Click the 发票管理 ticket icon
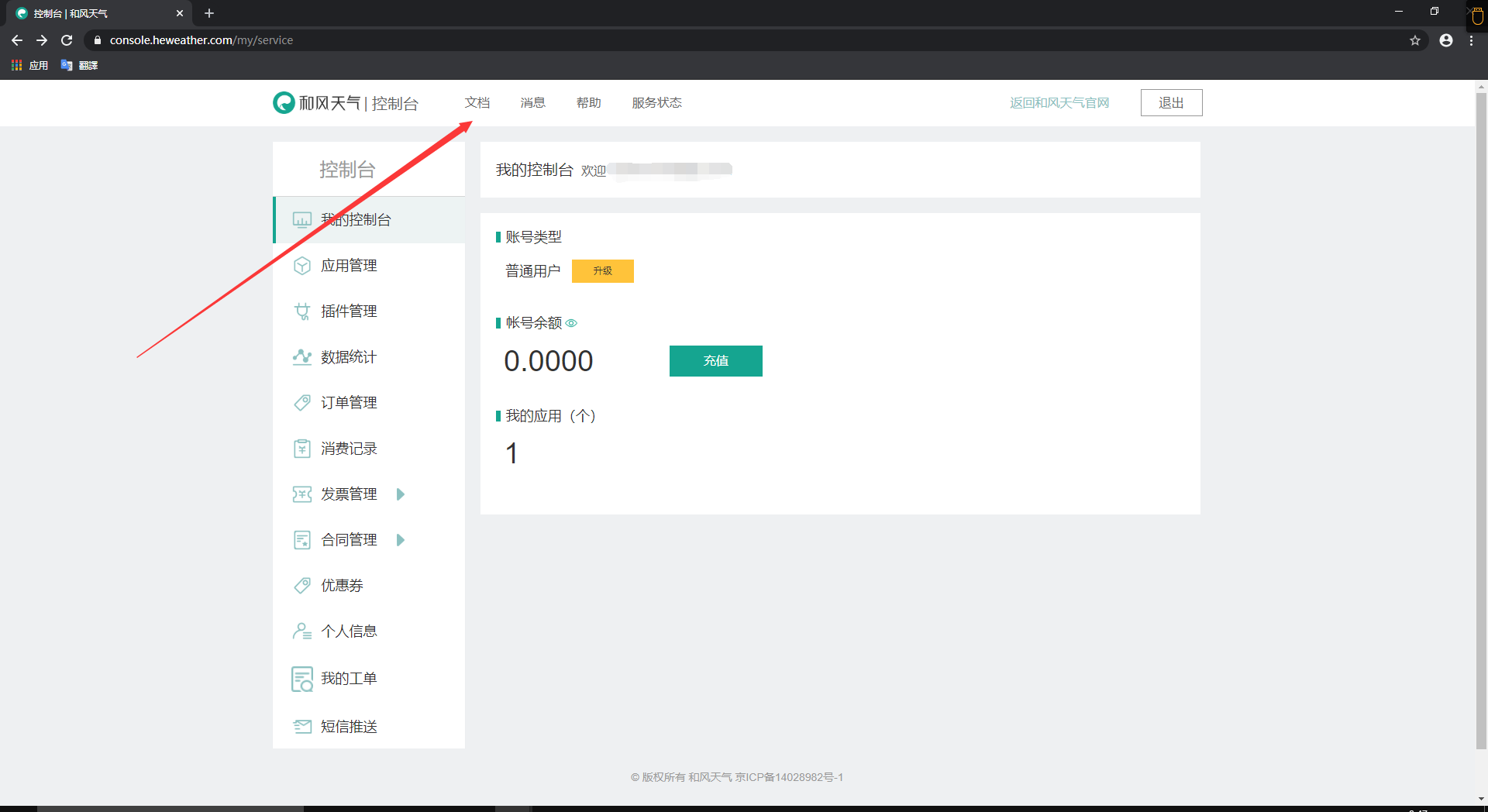Screen dimensions: 1488x812 [x=302, y=494]
